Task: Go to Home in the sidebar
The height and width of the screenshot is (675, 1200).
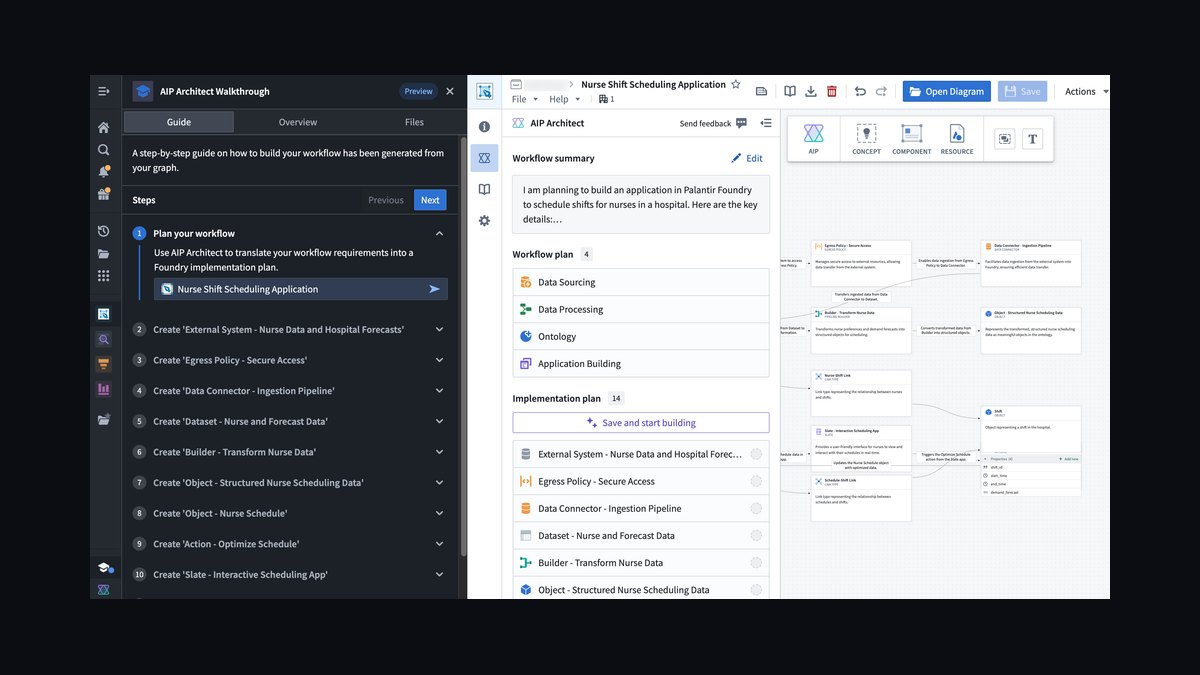Action: (x=103, y=127)
